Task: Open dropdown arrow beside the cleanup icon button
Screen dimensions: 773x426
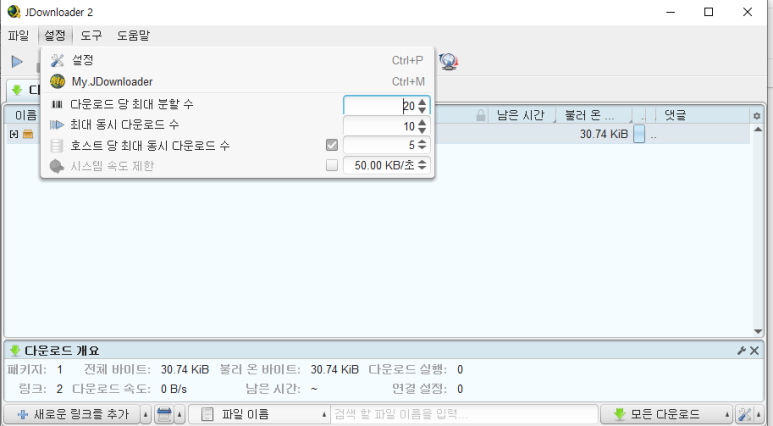Action: coord(179,414)
